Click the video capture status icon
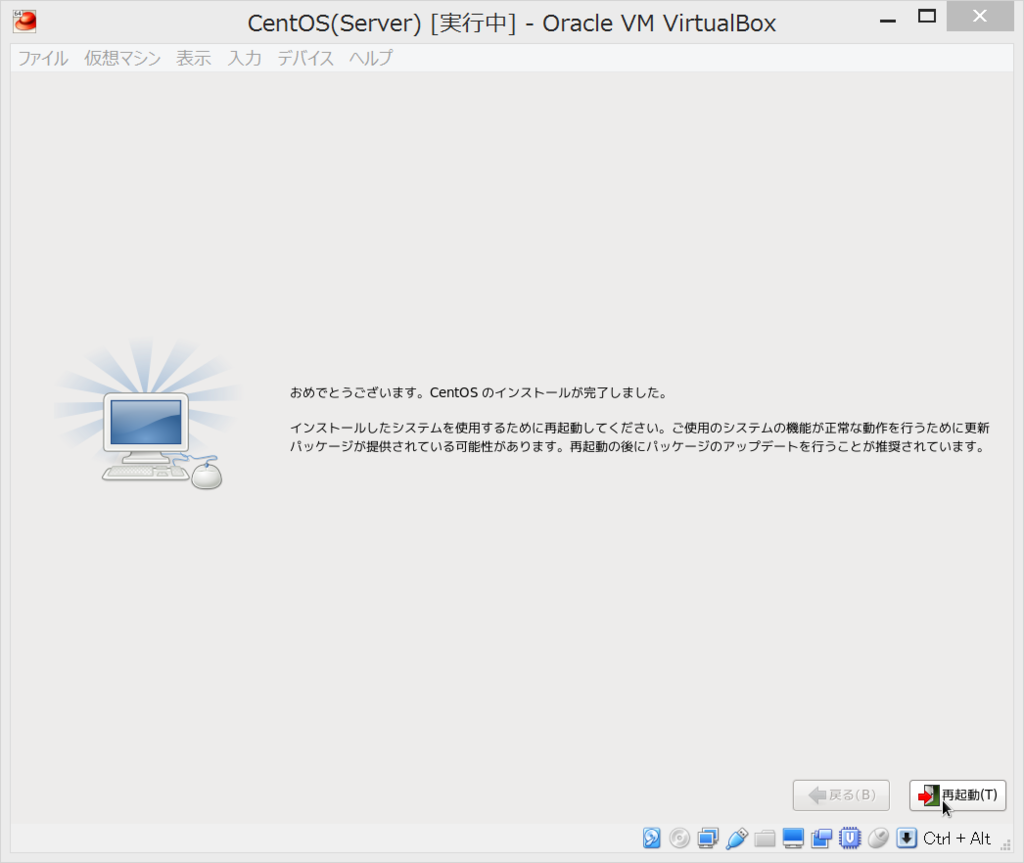The width and height of the screenshot is (1024, 863). 822,838
